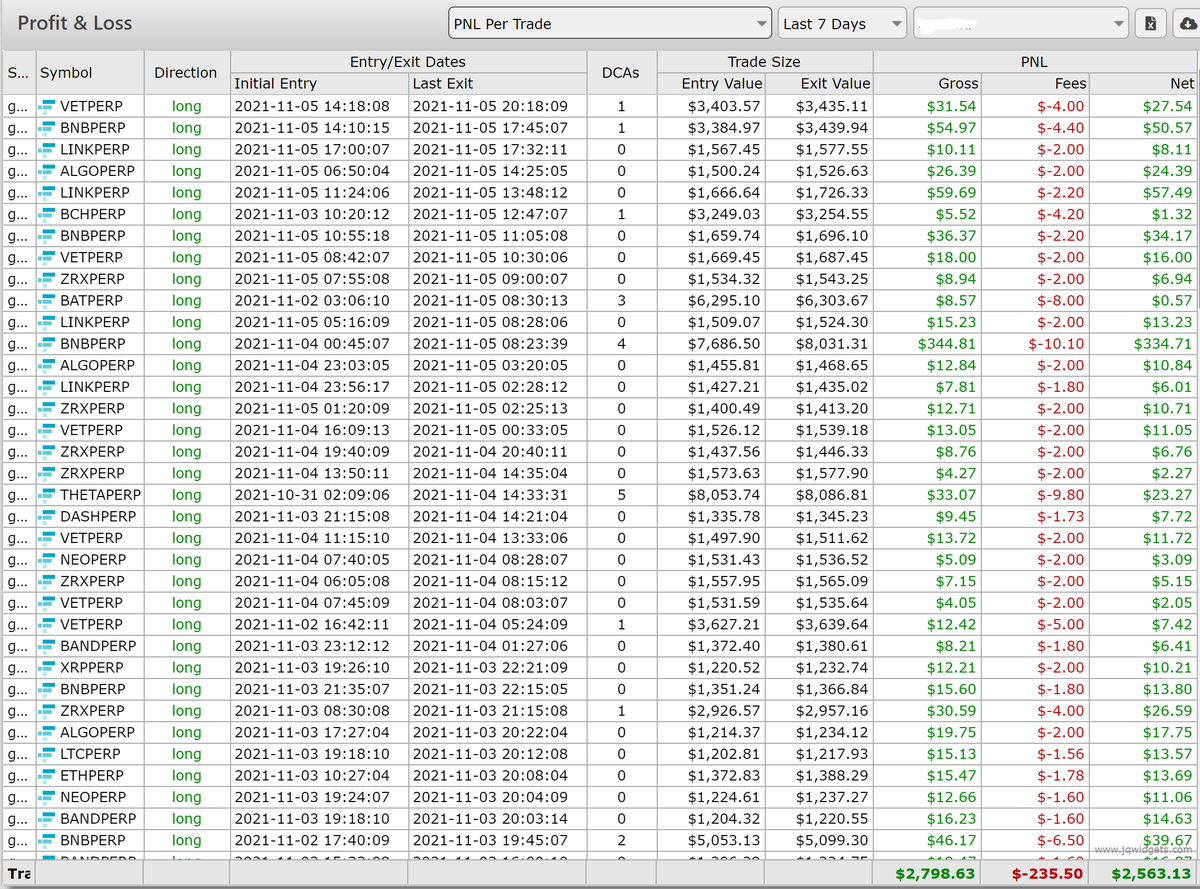Select the ETHPERP symbol cell
Screen dimensions: 1200x889
click(x=90, y=776)
